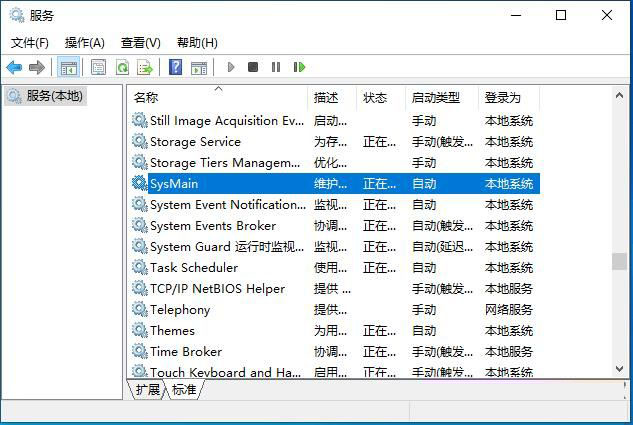
Task: Click the Forward arrow in toolbar
Action: tap(37, 67)
